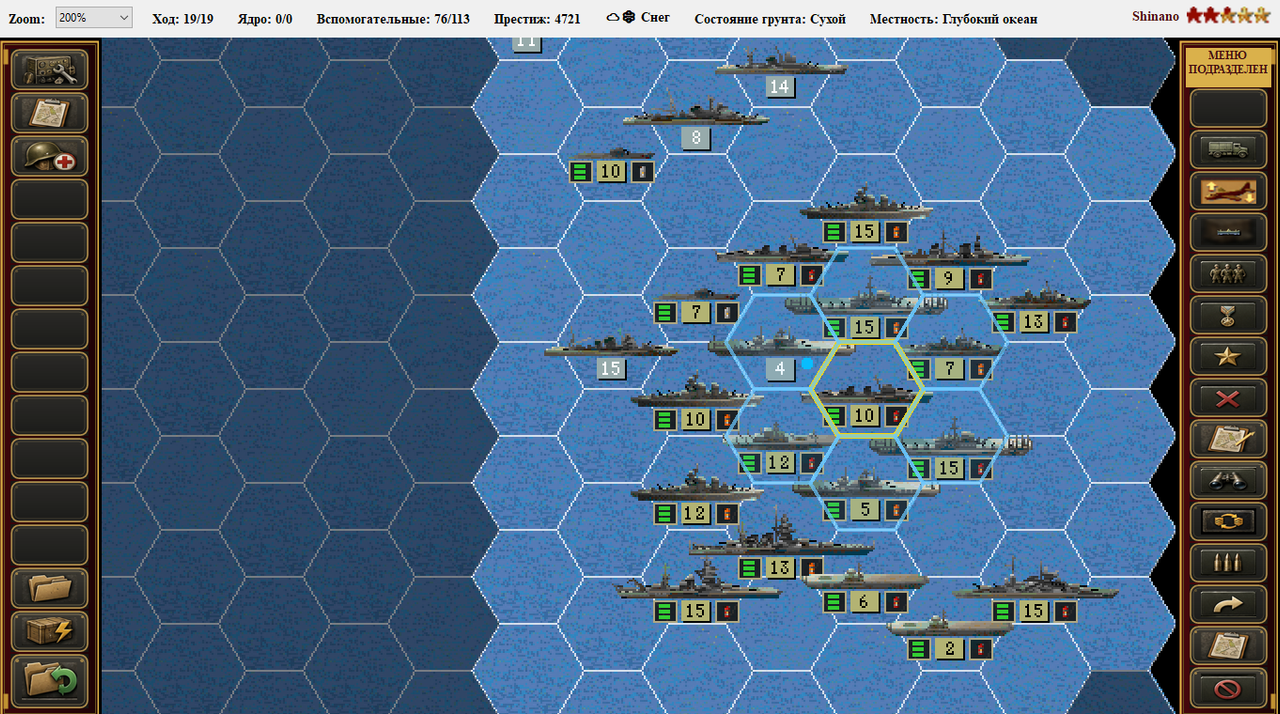Screen dimensions: 1280x714
Task: Click the bottom clipboard map icon
Action: point(1228,646)
